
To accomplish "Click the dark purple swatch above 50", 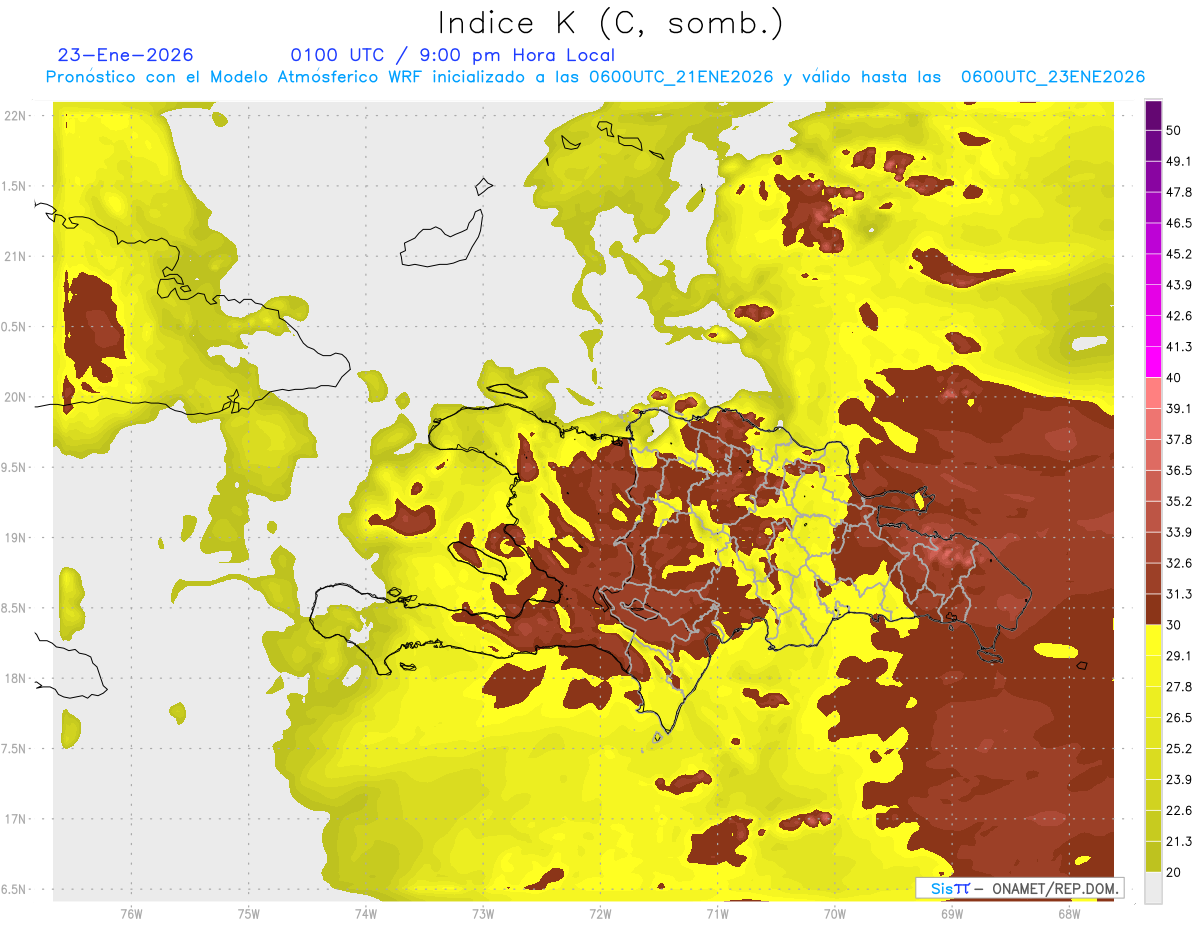I will [1153, 116].
